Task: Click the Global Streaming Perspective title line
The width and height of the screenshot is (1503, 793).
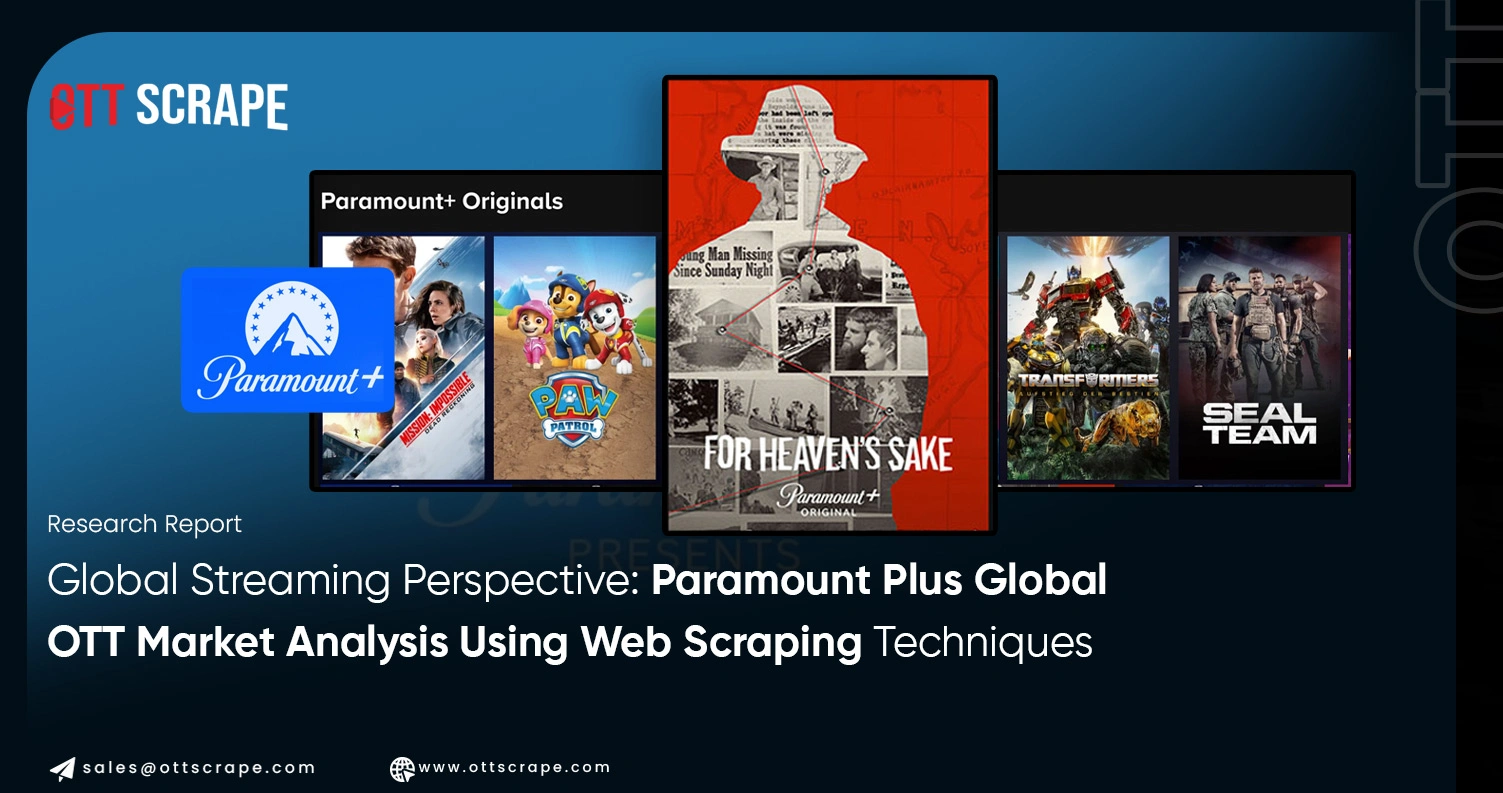Action: pyautogui.click(x=577, y=581)
